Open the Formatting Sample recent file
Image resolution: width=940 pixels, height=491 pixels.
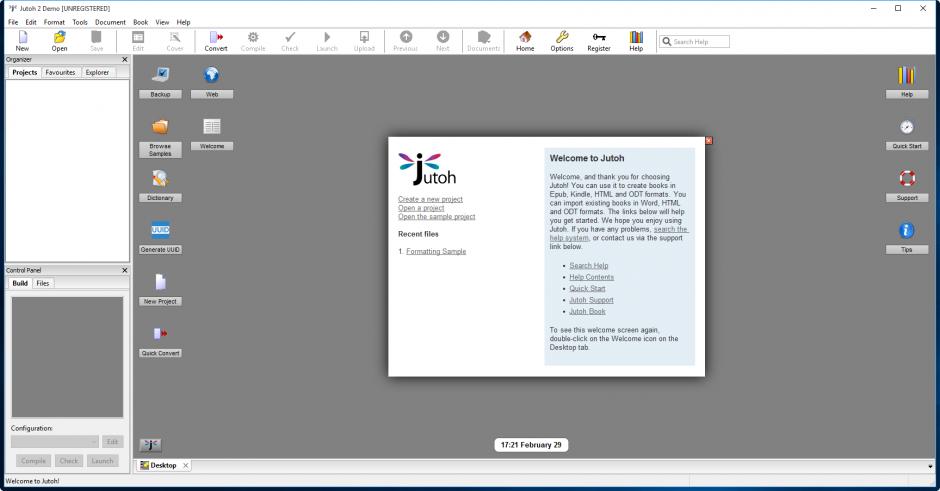[x=436, y=251]
